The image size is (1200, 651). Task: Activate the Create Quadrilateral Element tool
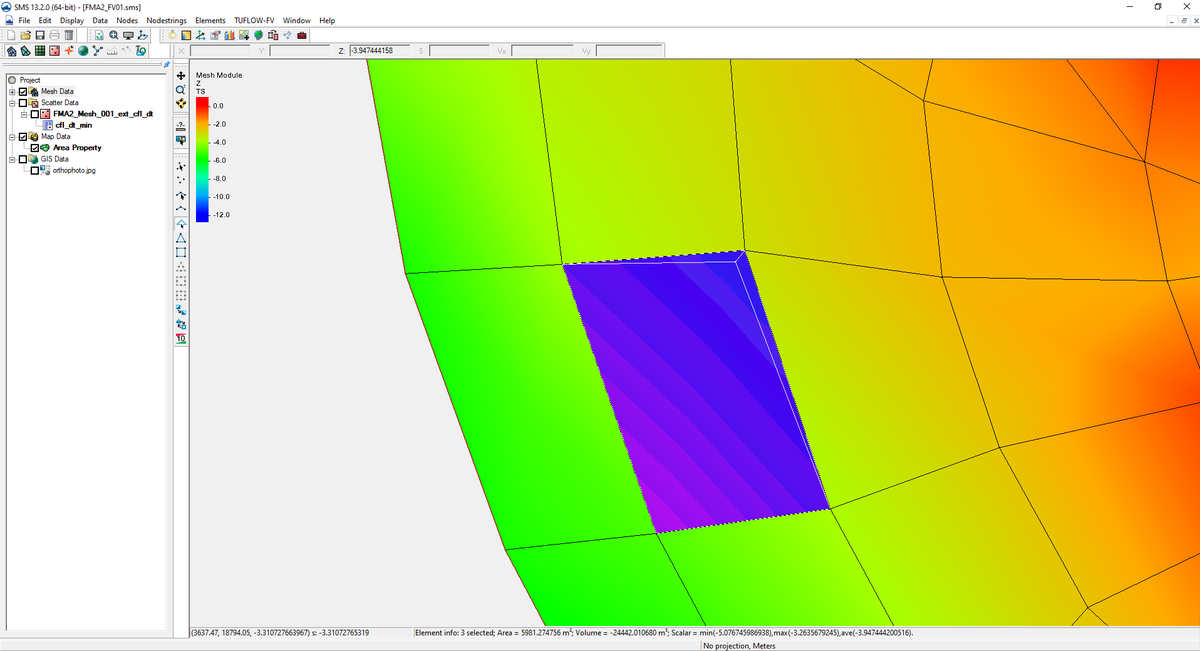click(x=181, y=252)
